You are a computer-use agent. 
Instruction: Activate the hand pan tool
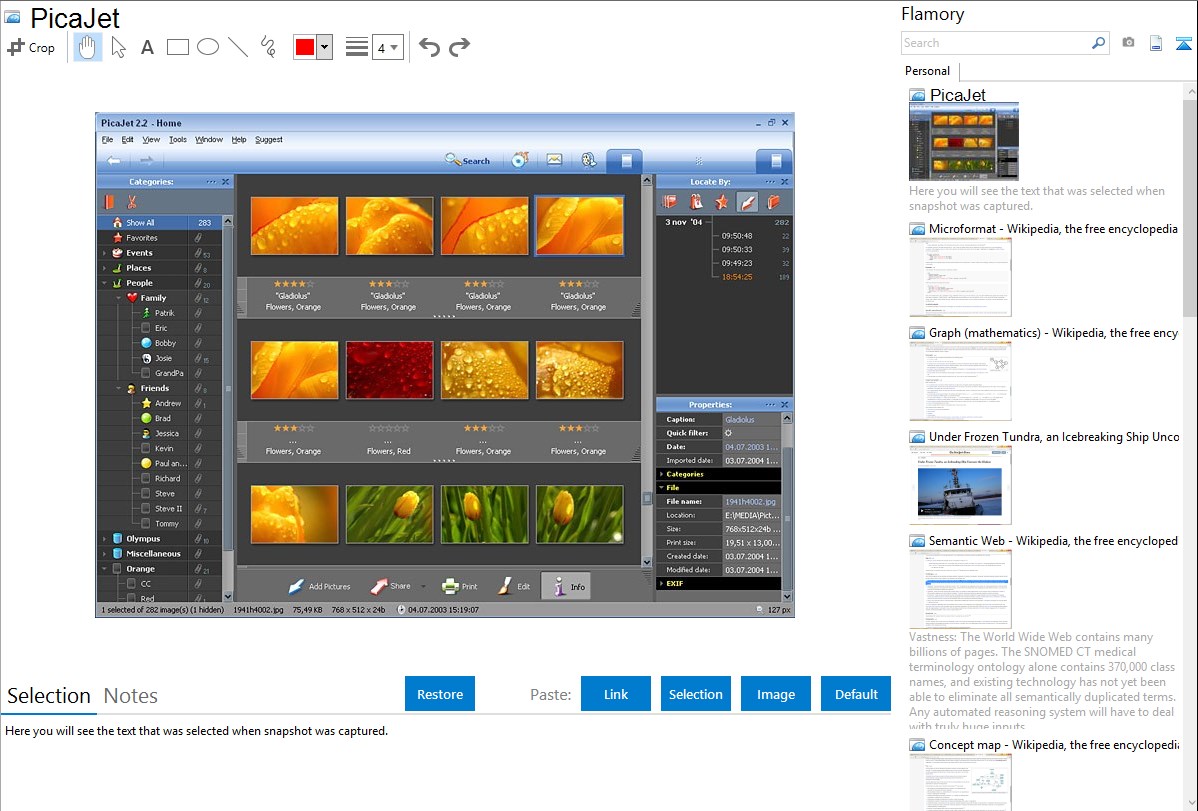click(88, 47)
